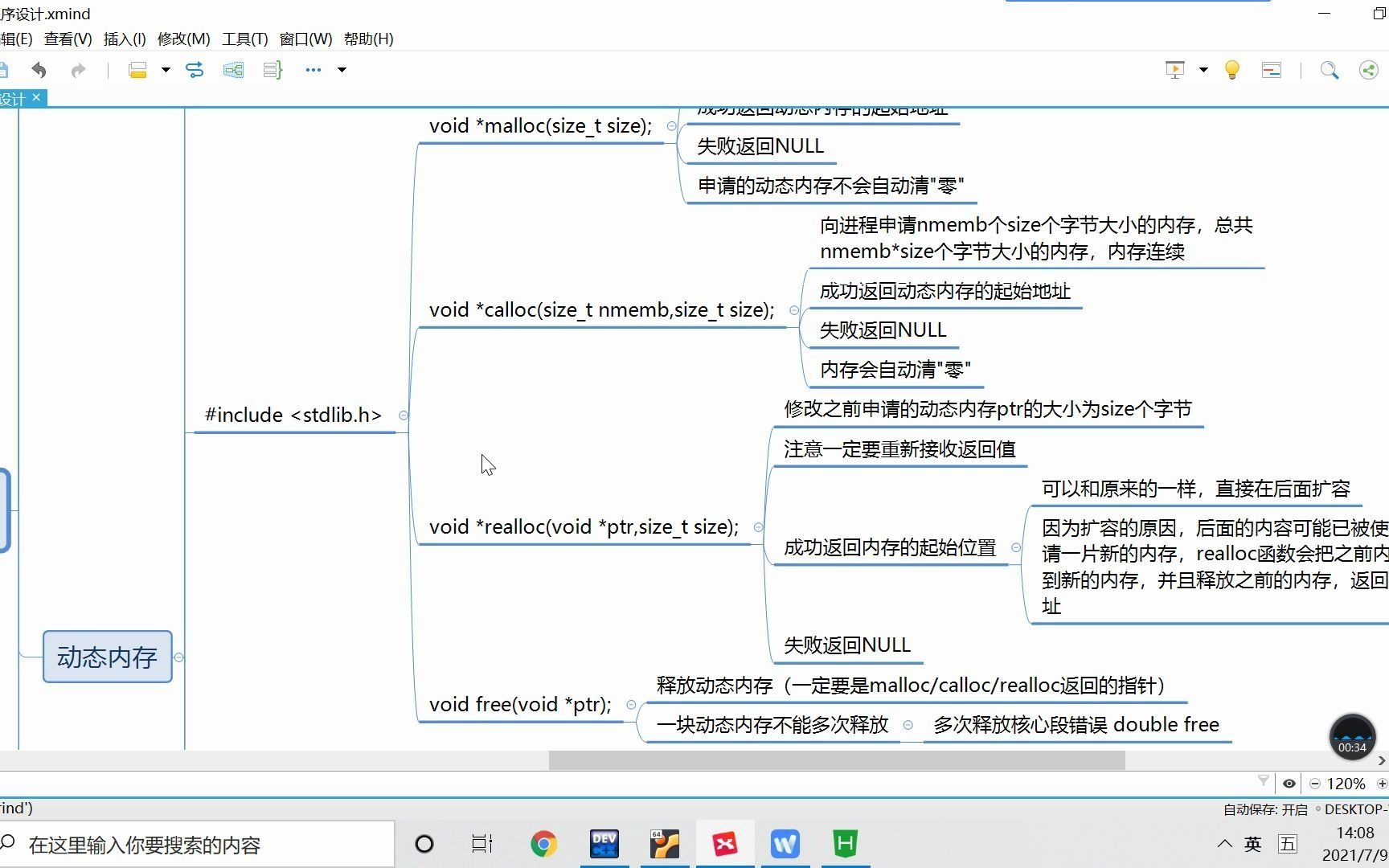Click the yellow Insert Topic icon
Viewport: 1389px width, 868px height.
pos(138,70)
